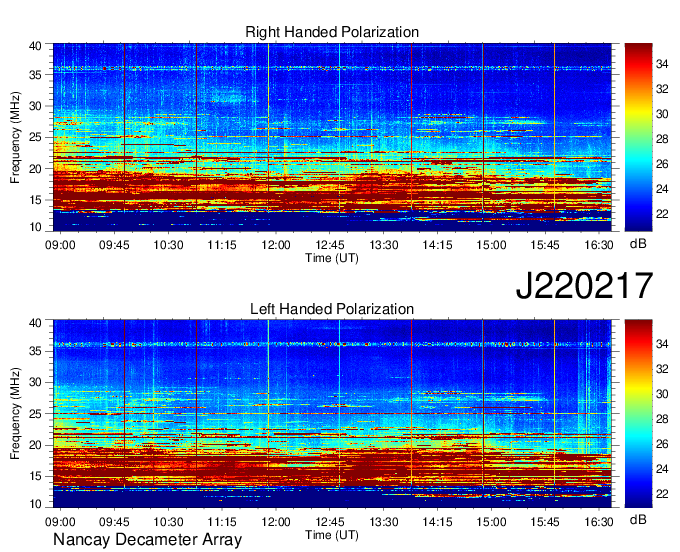Image resolution: width=680 pixels, height=552 pixels.
Task: Click 11:15 tick on the Left Handed time axis
Action: 222,522
